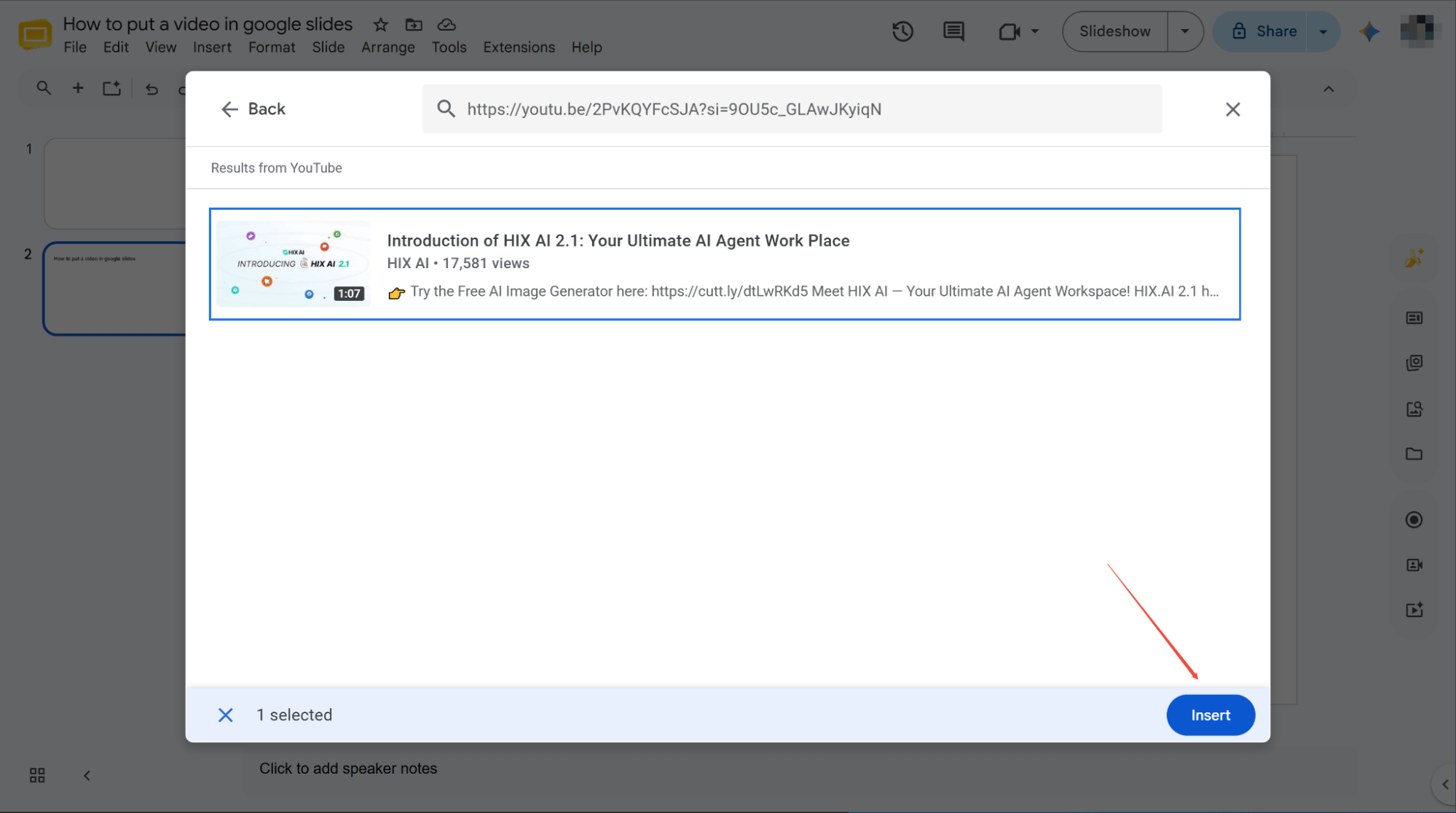
Task: Open the Slideshow options dropdown arrow
Action: click(1185, 31)
